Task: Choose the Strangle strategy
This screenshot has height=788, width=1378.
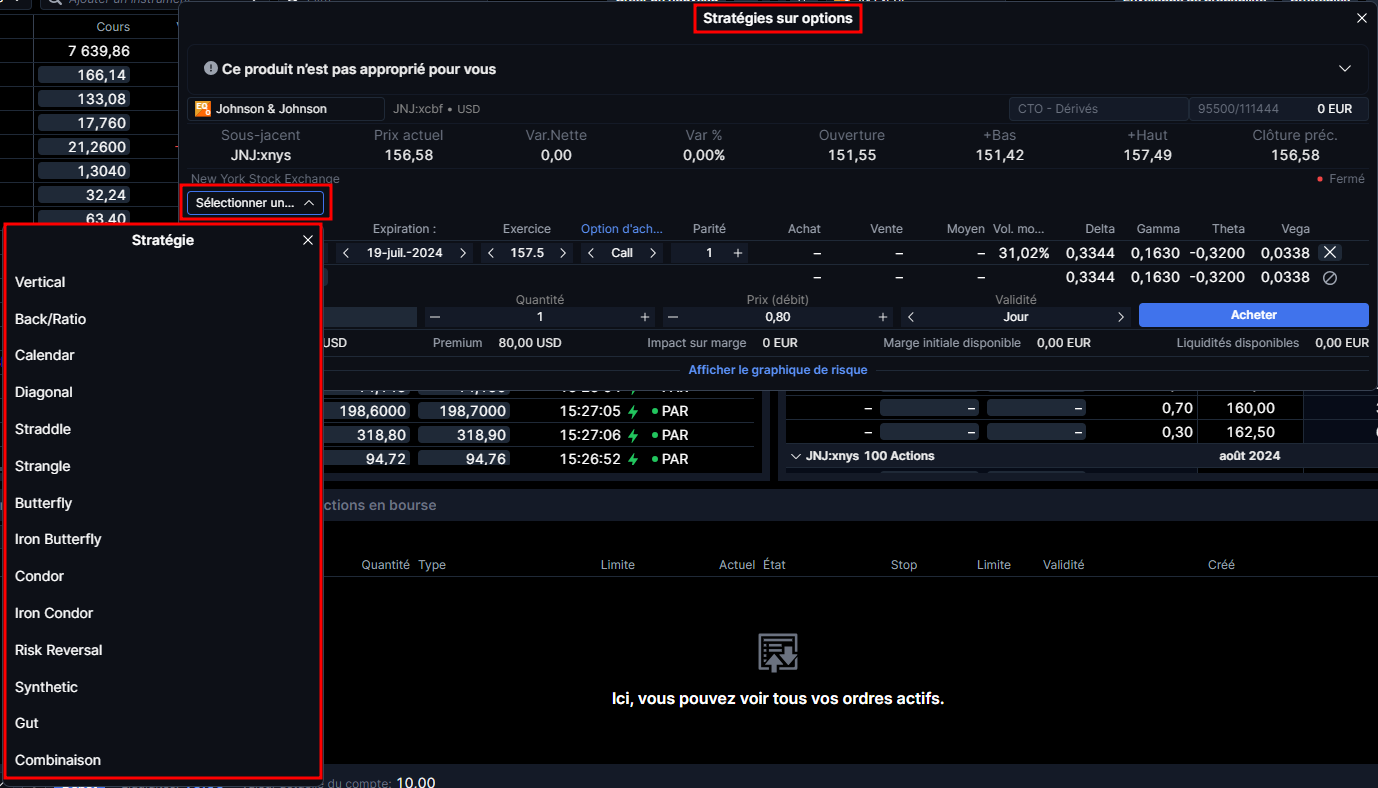Action: coord(43,466)
